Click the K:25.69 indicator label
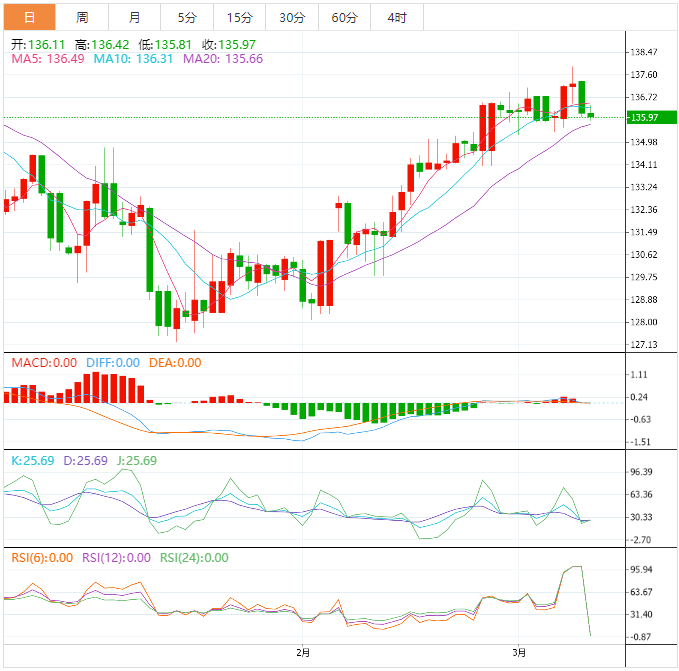Viewport: 679px width, 671px height. [33, 461]
